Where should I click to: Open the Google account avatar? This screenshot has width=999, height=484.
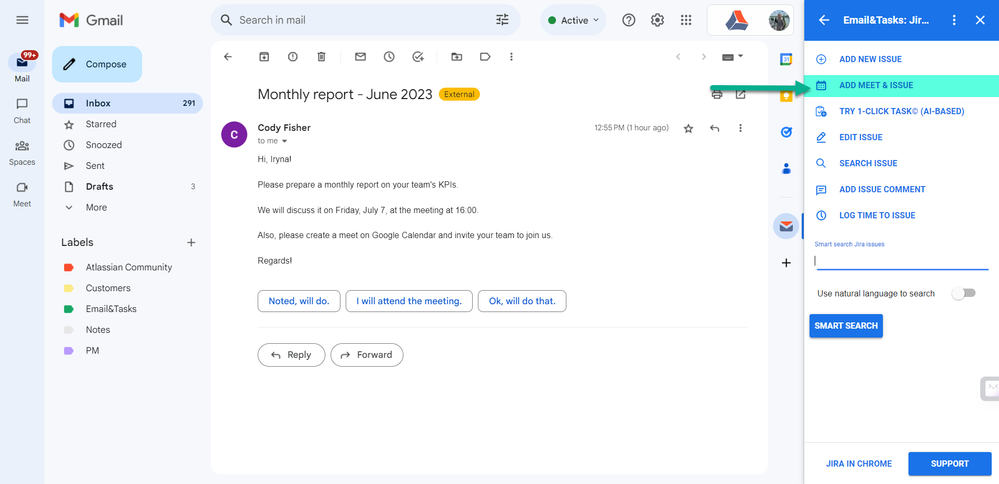[x=779, y=20]
